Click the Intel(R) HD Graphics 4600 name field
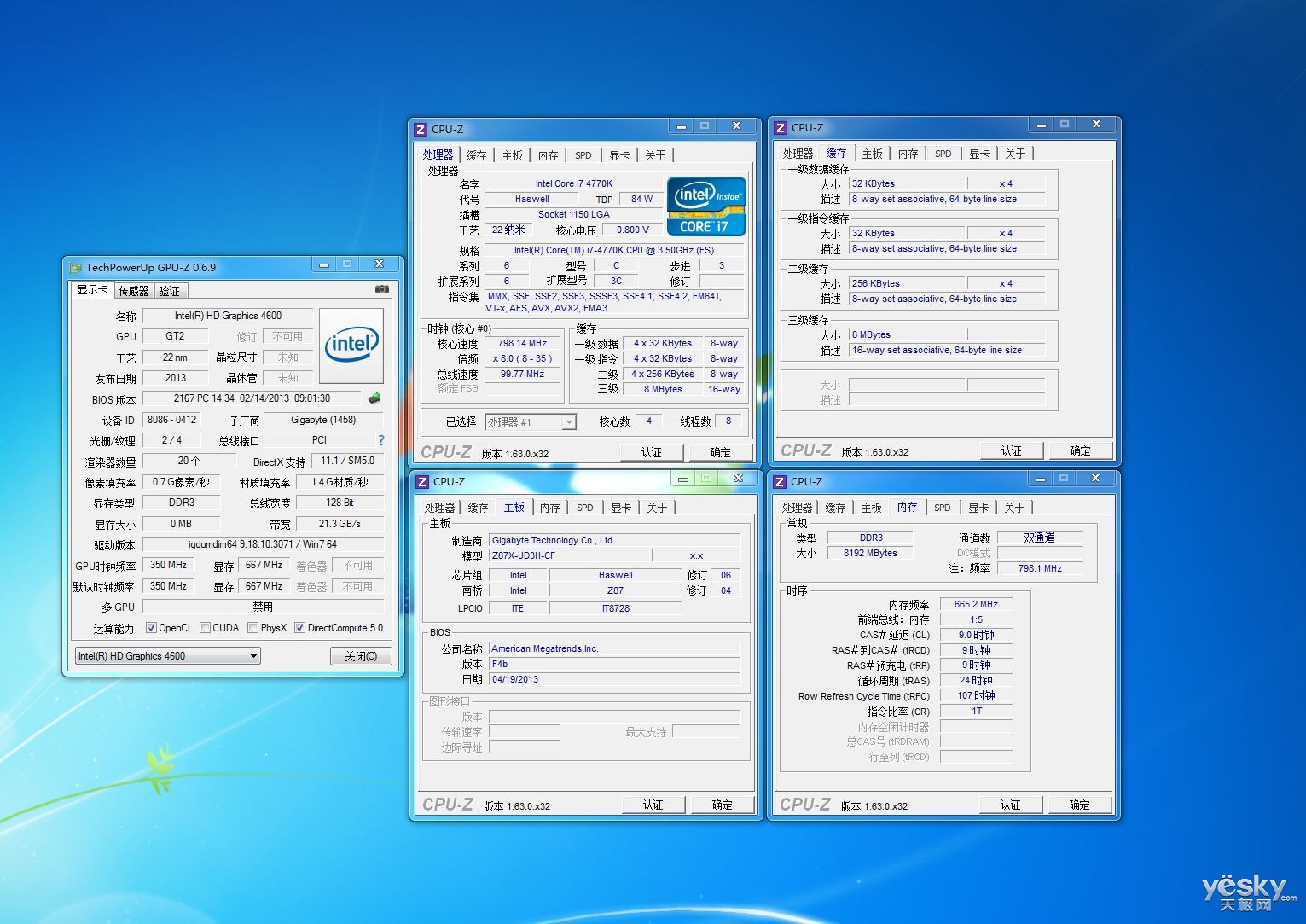Viewport: 1306px width, 924px height. click(228, 316)
